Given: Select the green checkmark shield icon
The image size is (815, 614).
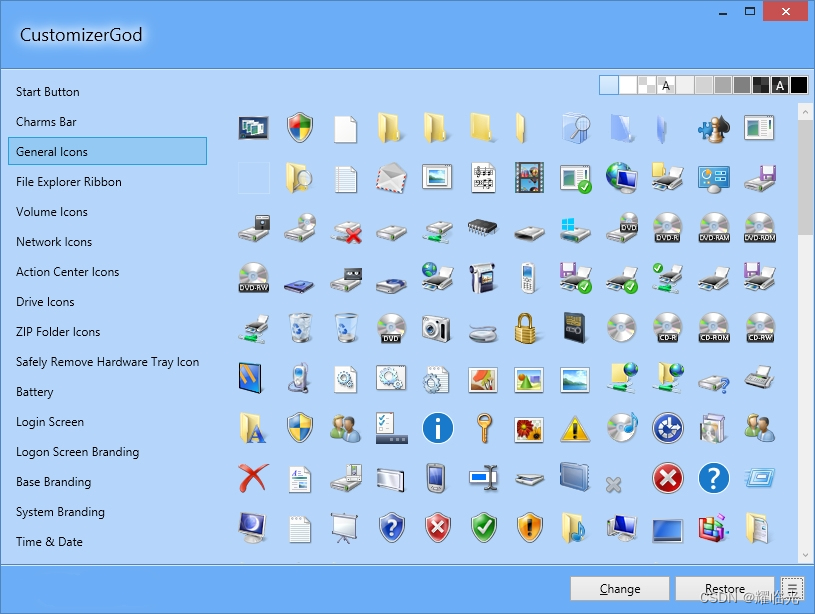Looking at the screenshot, I should tap(484, 528).
